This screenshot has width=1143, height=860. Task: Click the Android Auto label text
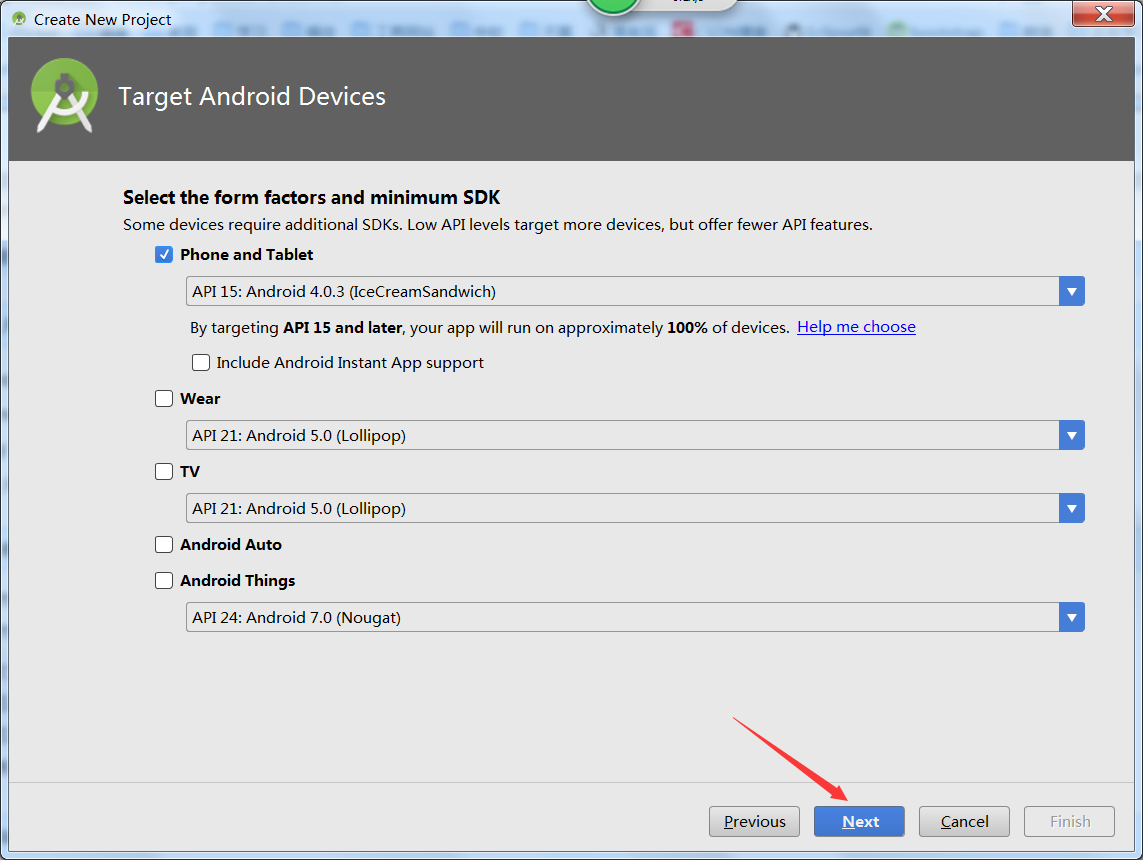[x=231, y=544]
